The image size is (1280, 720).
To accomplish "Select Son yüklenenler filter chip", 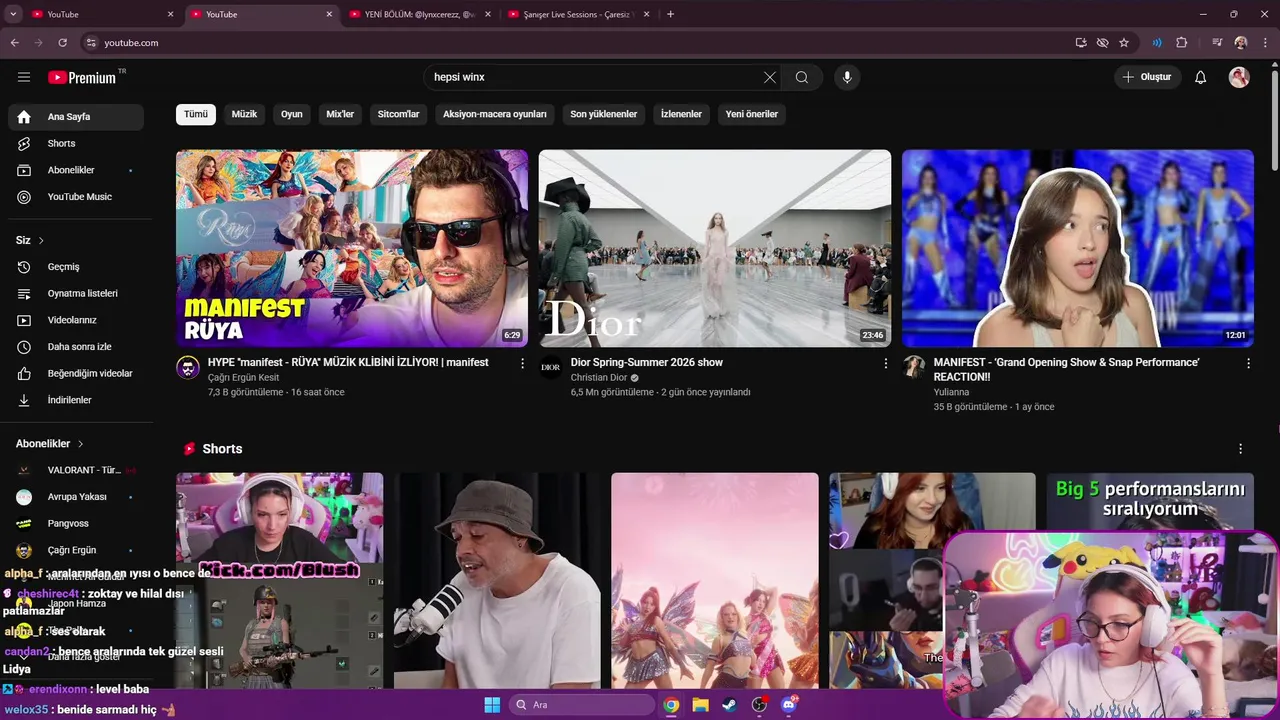I will click(x=604, y=114).
